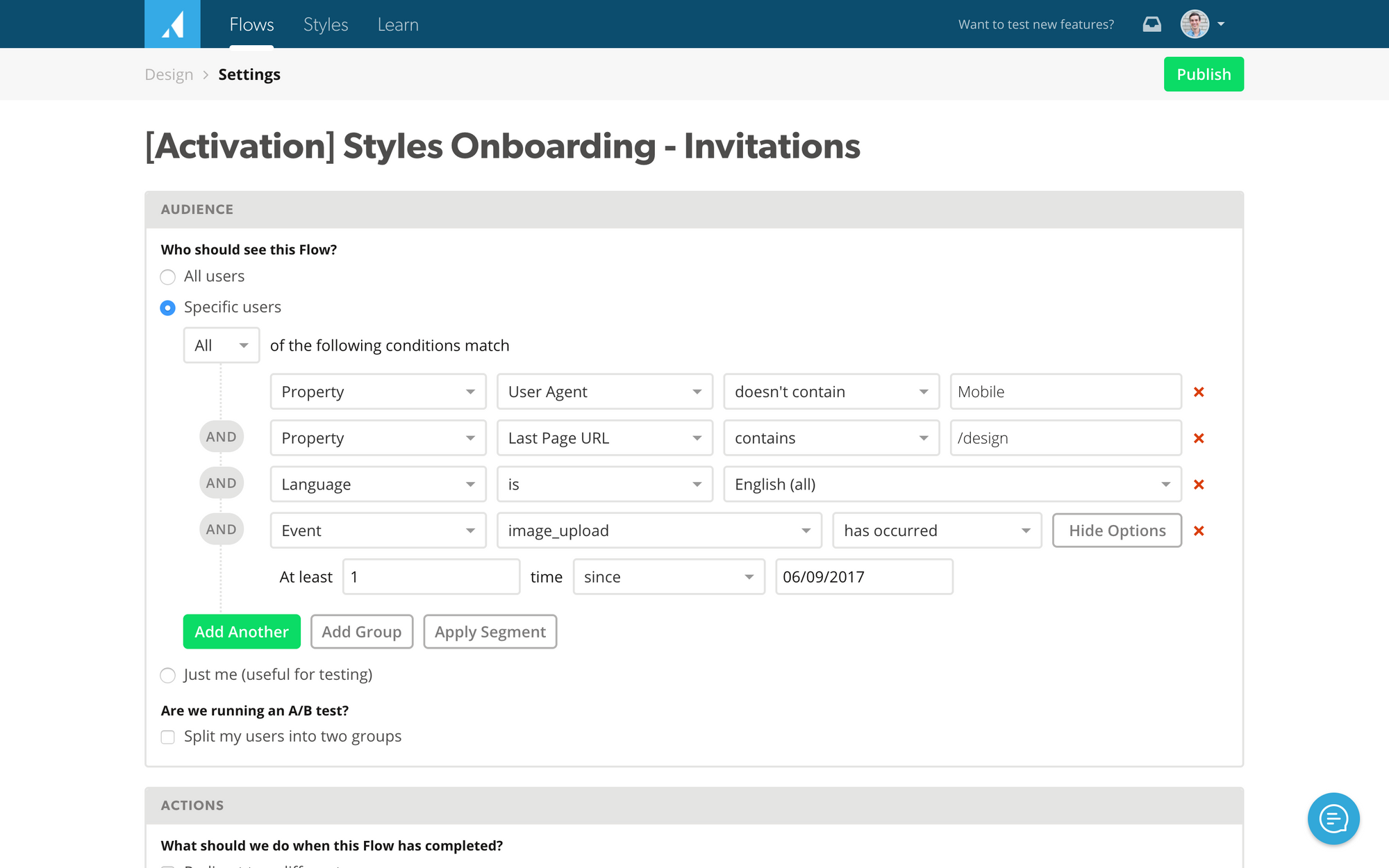Click the date input field 06/09/2017
Viewport: 1389px width, 868px height.
pyautogui.click(x=864, y=576)
